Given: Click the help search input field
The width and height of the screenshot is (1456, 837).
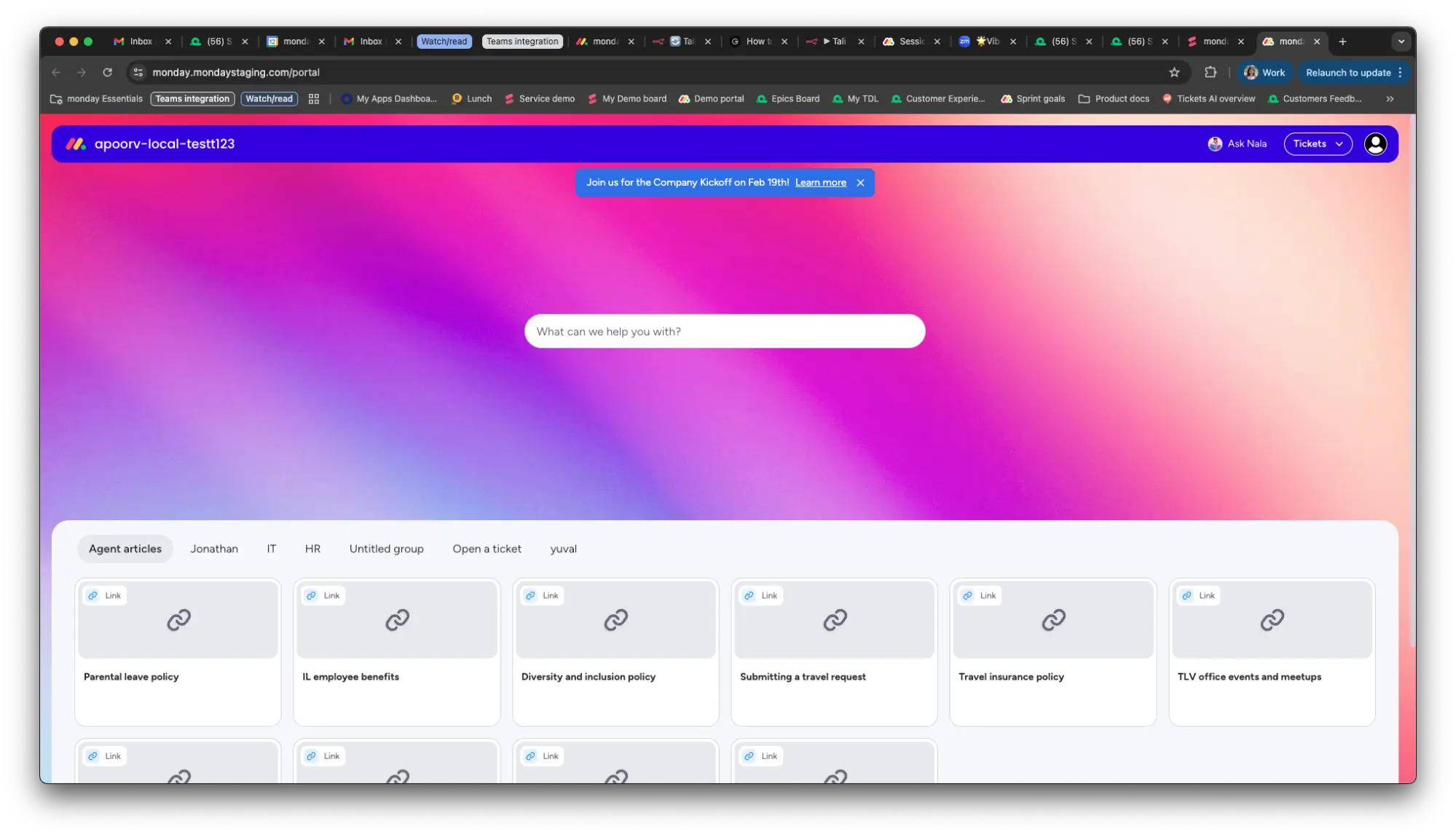Looking at the screenshot, I should 724,331.
